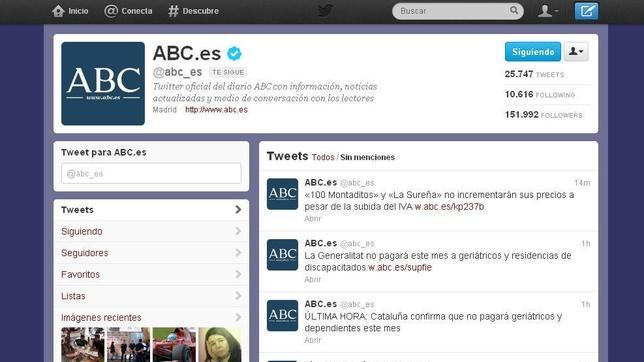Compose a new tweet
The height and width of the screenshot is (362, 644).
(586, 11)
